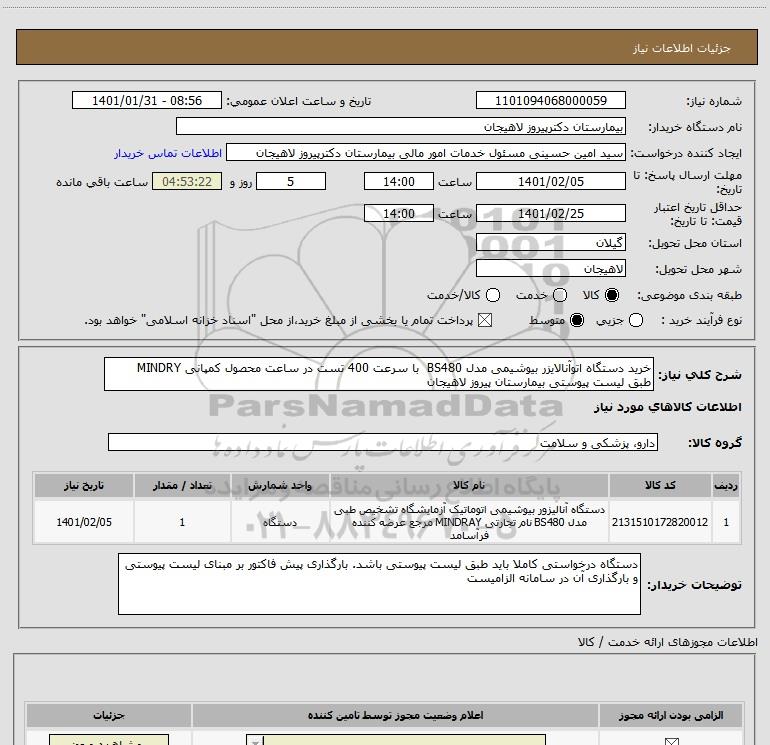Click the need date cell 1401/02/05
The image size is (770, 745).
click(x=83, y=522)
